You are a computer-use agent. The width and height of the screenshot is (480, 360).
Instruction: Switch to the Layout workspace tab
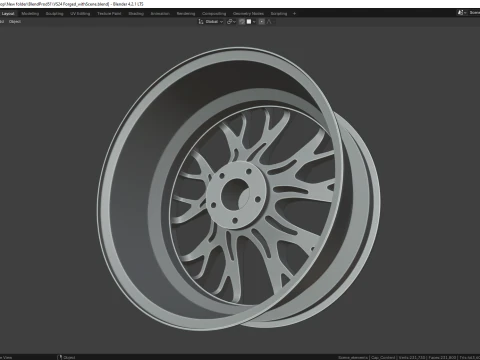8,14
